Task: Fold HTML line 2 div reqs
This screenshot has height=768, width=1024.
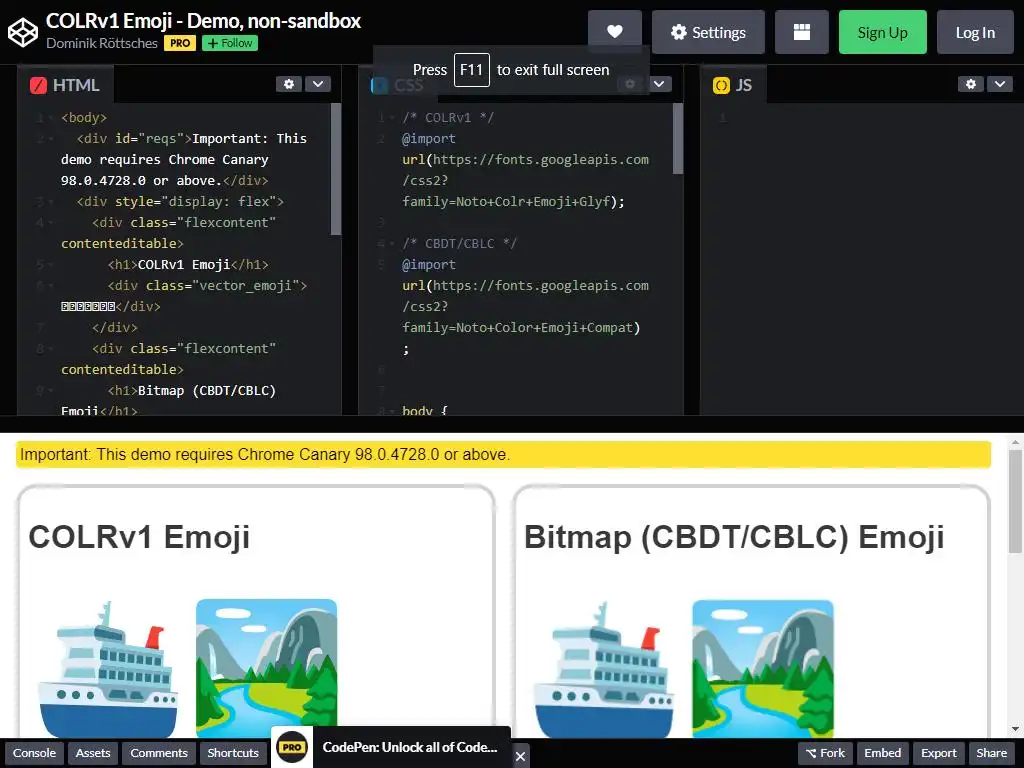Action: coord(51,138)
